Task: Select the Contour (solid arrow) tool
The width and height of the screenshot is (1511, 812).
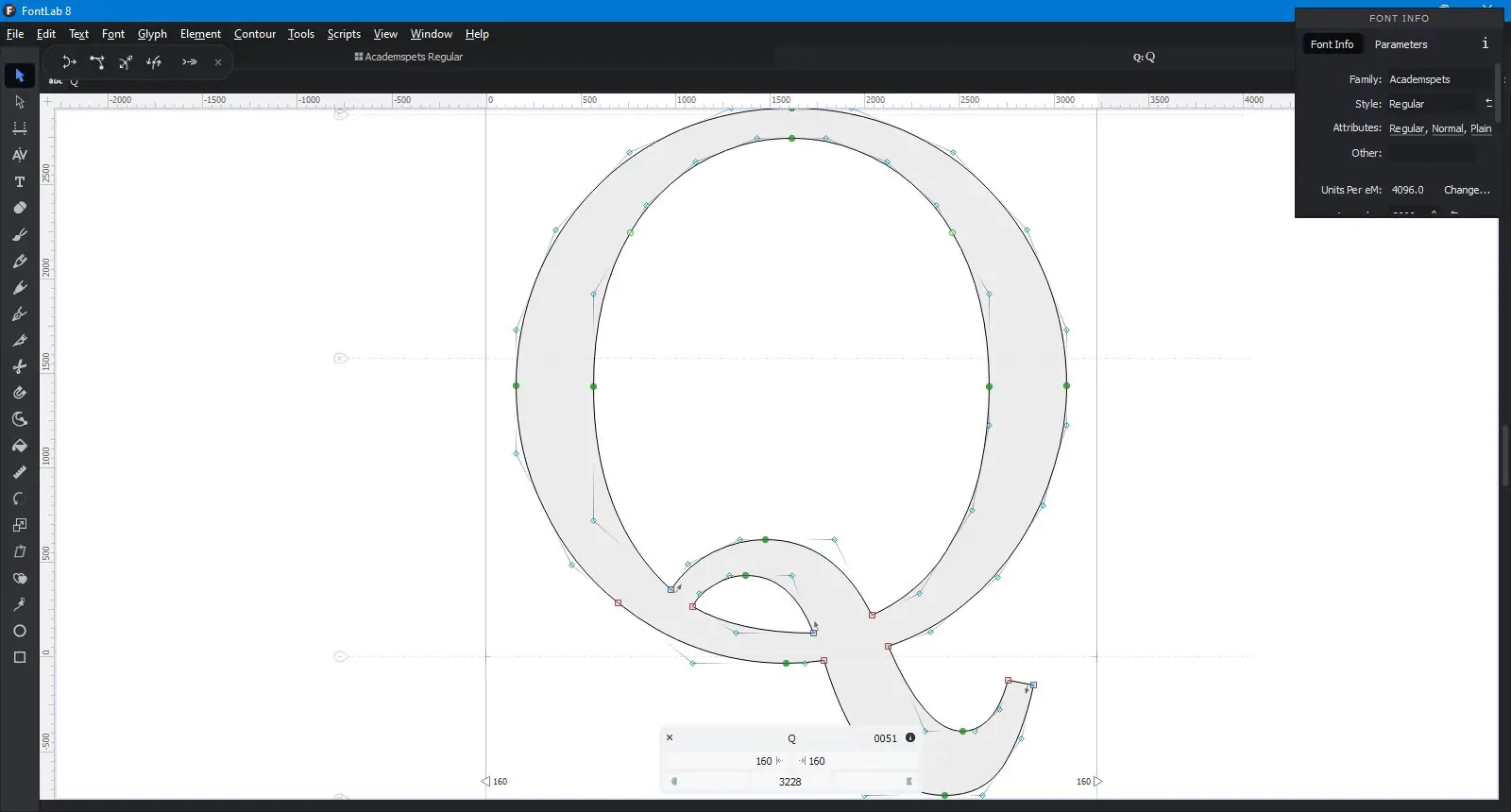Action: pyautogui.click(x=20, y=75)
